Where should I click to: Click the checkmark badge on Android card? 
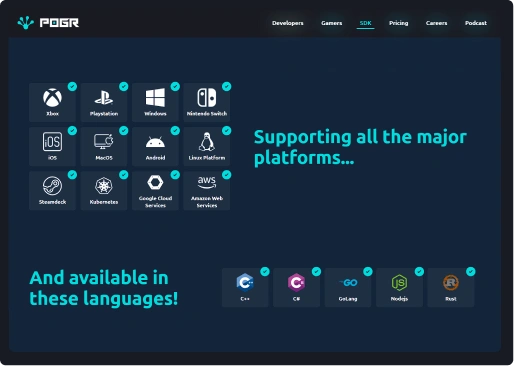175,131
